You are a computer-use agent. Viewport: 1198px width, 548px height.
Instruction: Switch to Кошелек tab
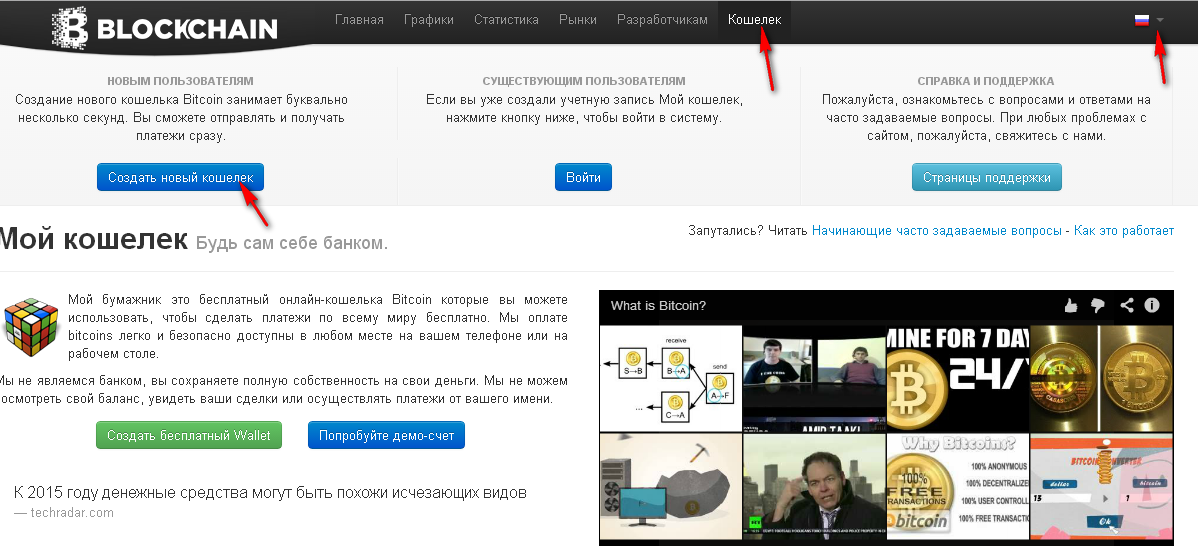[755, 20]
